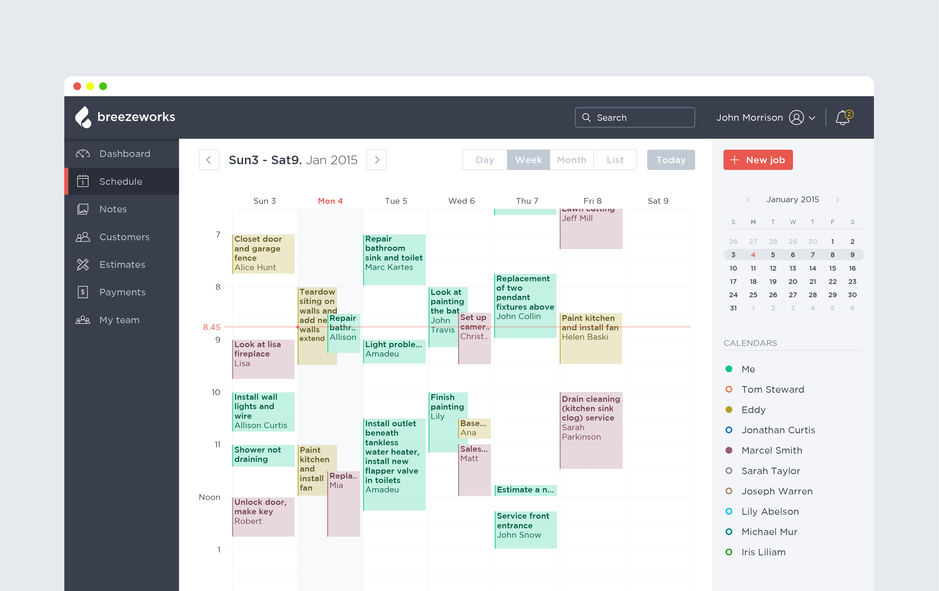Open Unlock door, make key job

(263, 517)
